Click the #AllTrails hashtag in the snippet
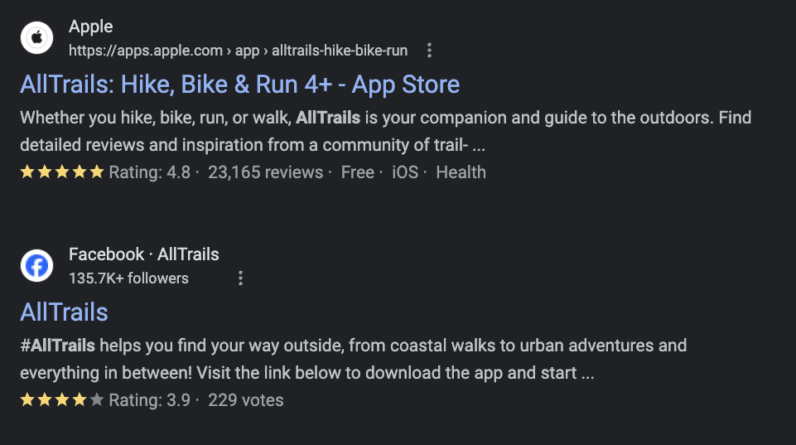Viewport: 796px width, 445px height. 58,347
